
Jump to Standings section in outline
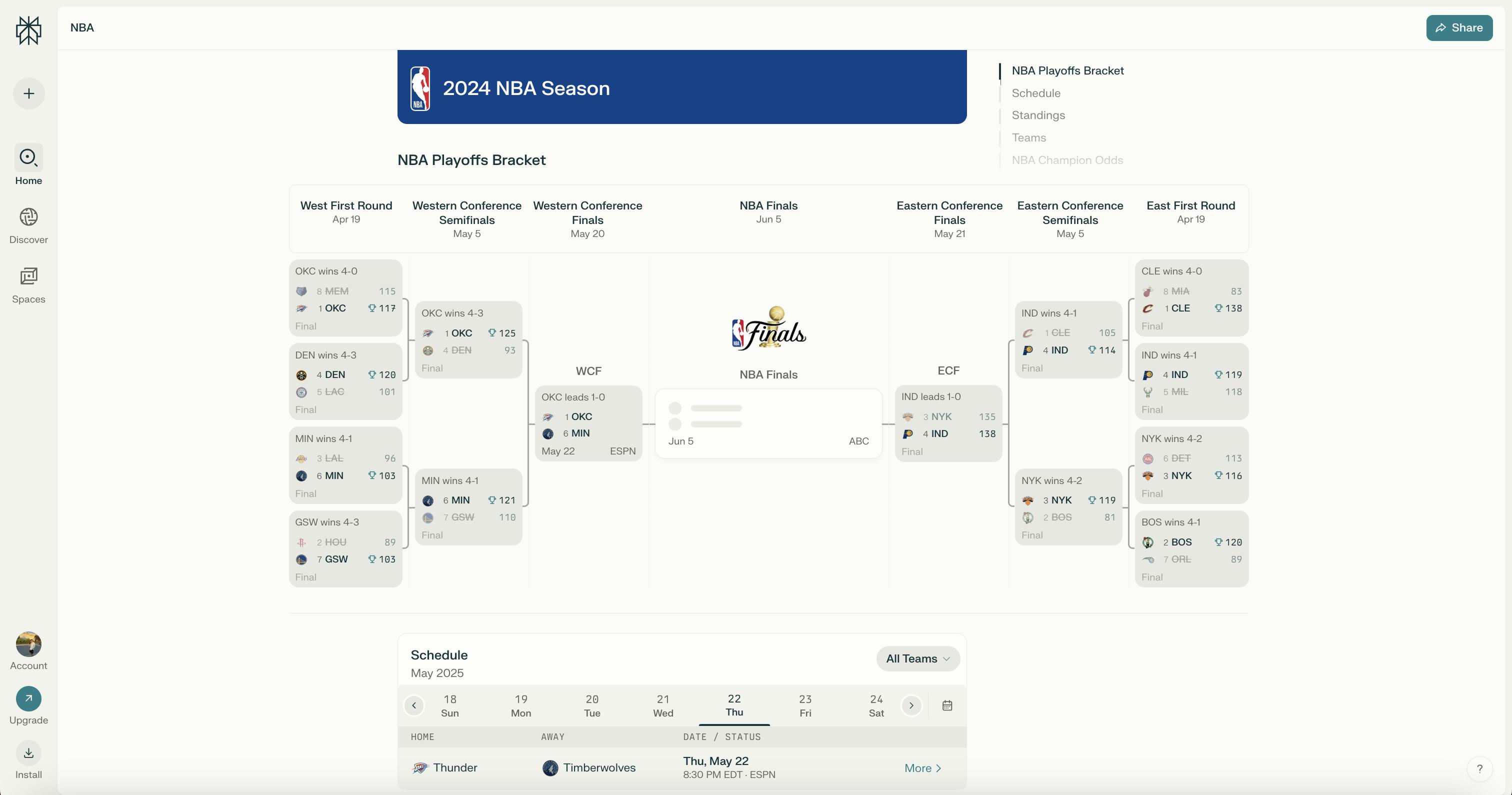(x=1037, y=115)
